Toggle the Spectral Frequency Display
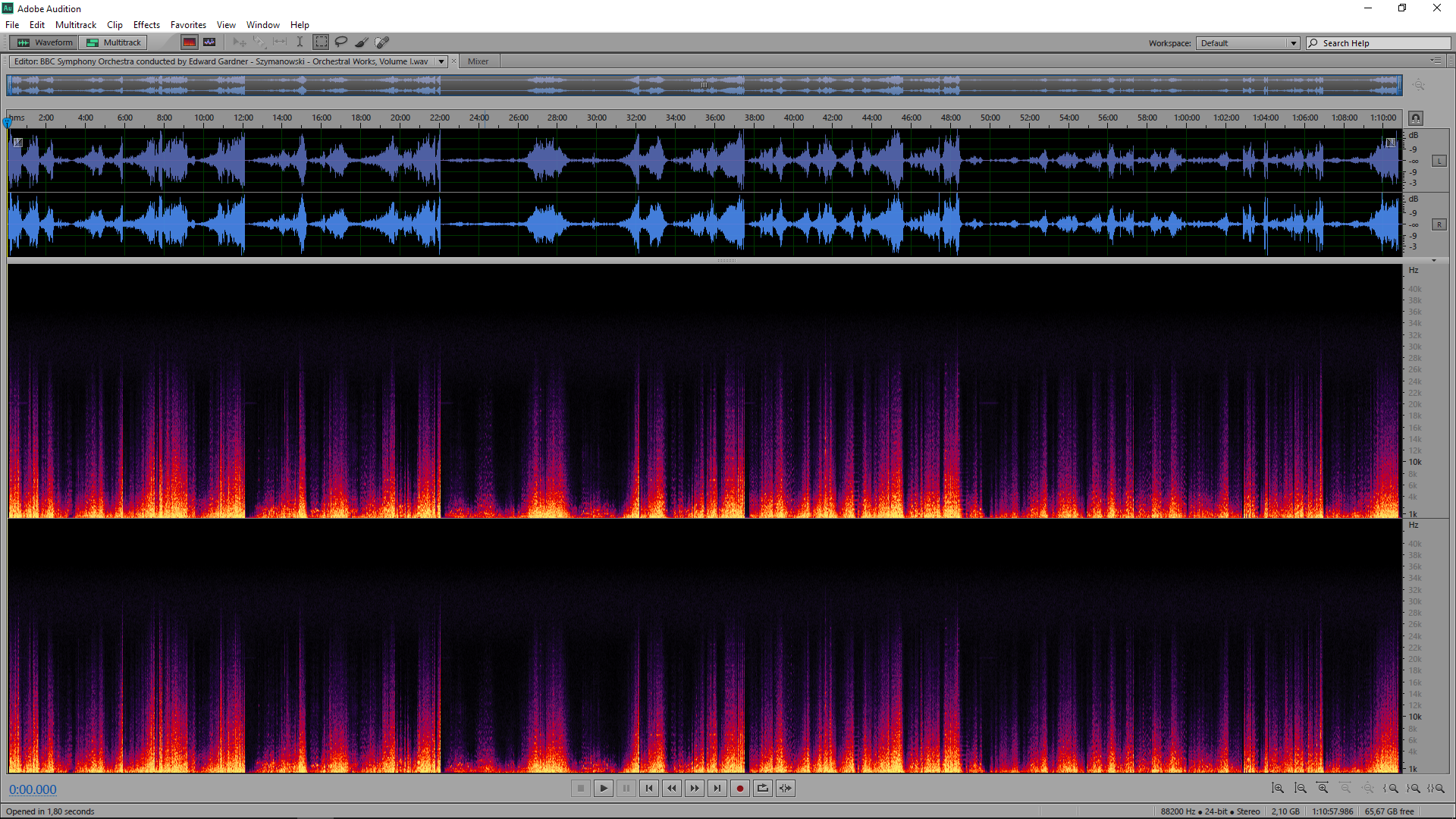 tap(190, 42)
